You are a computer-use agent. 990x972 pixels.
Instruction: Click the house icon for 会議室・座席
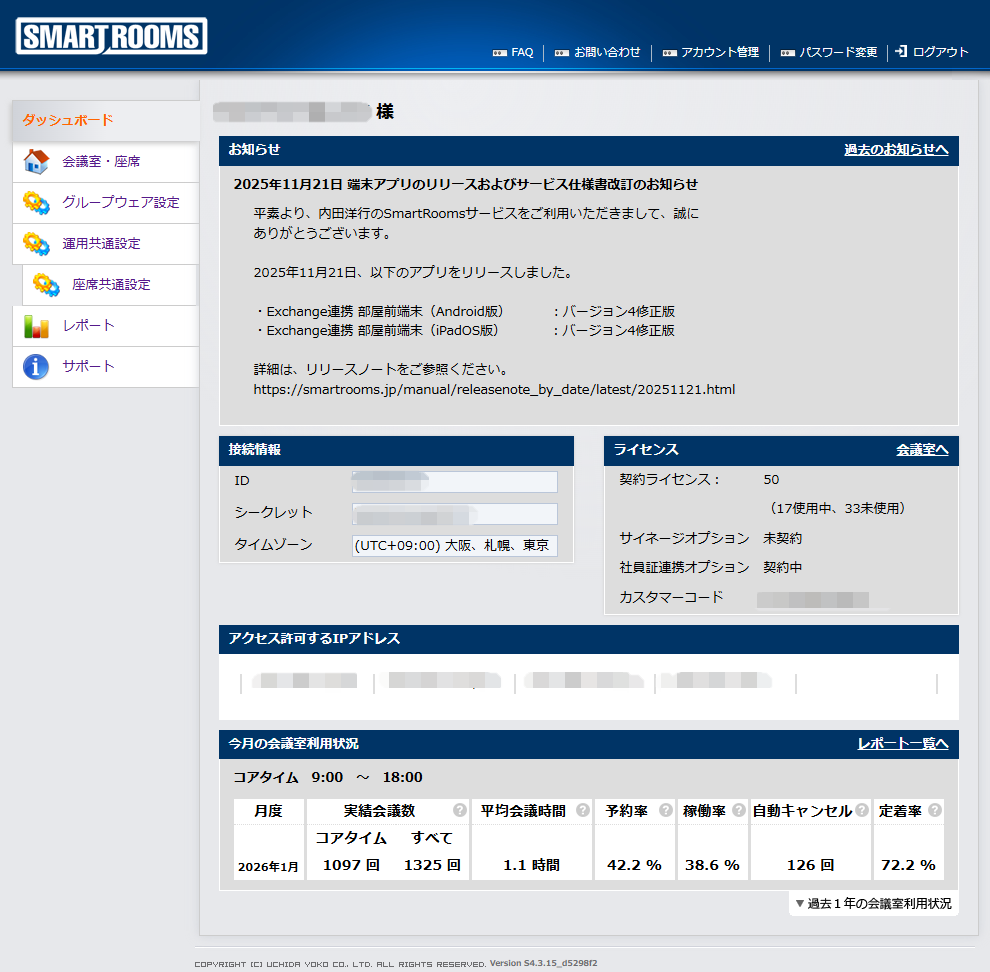coord(36,162)
